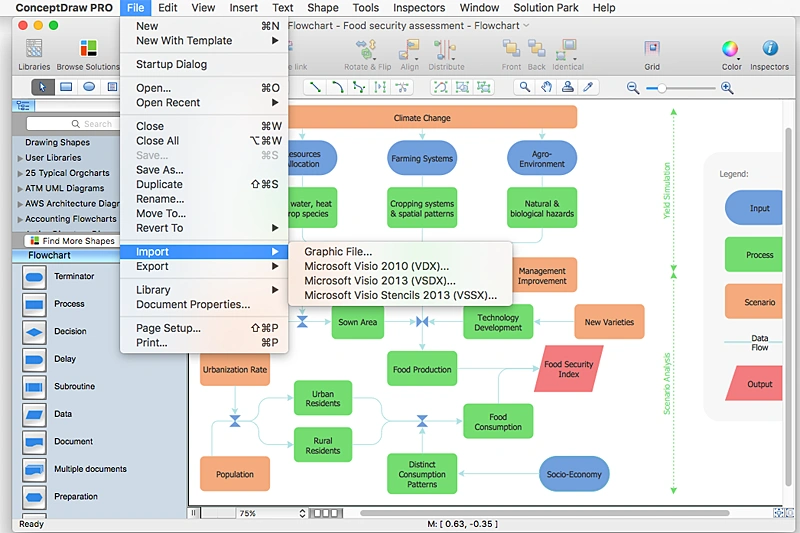
Task: Click the Zoom In magnifier icon
Action: pyautogui.click(x=727, y=88)
